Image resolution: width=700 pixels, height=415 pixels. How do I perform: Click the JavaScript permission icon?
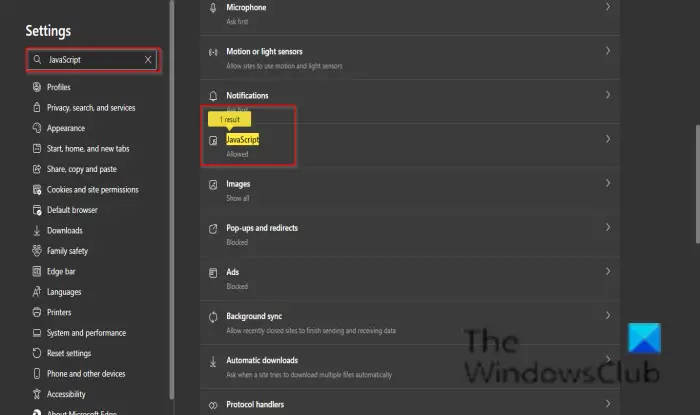click(x=213, y=141)
